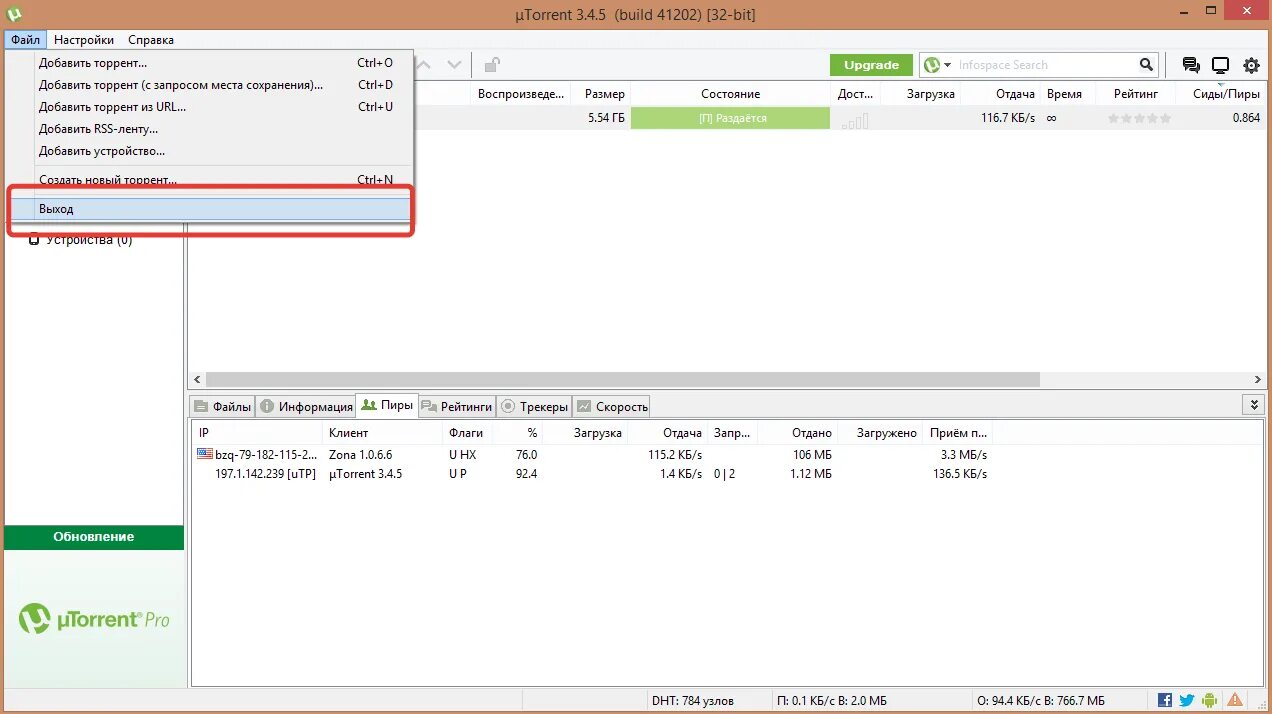The width and height of the screenshot is (1272, 714).
Task: Focus the Infospace Search field
Action: point(1045,65)
